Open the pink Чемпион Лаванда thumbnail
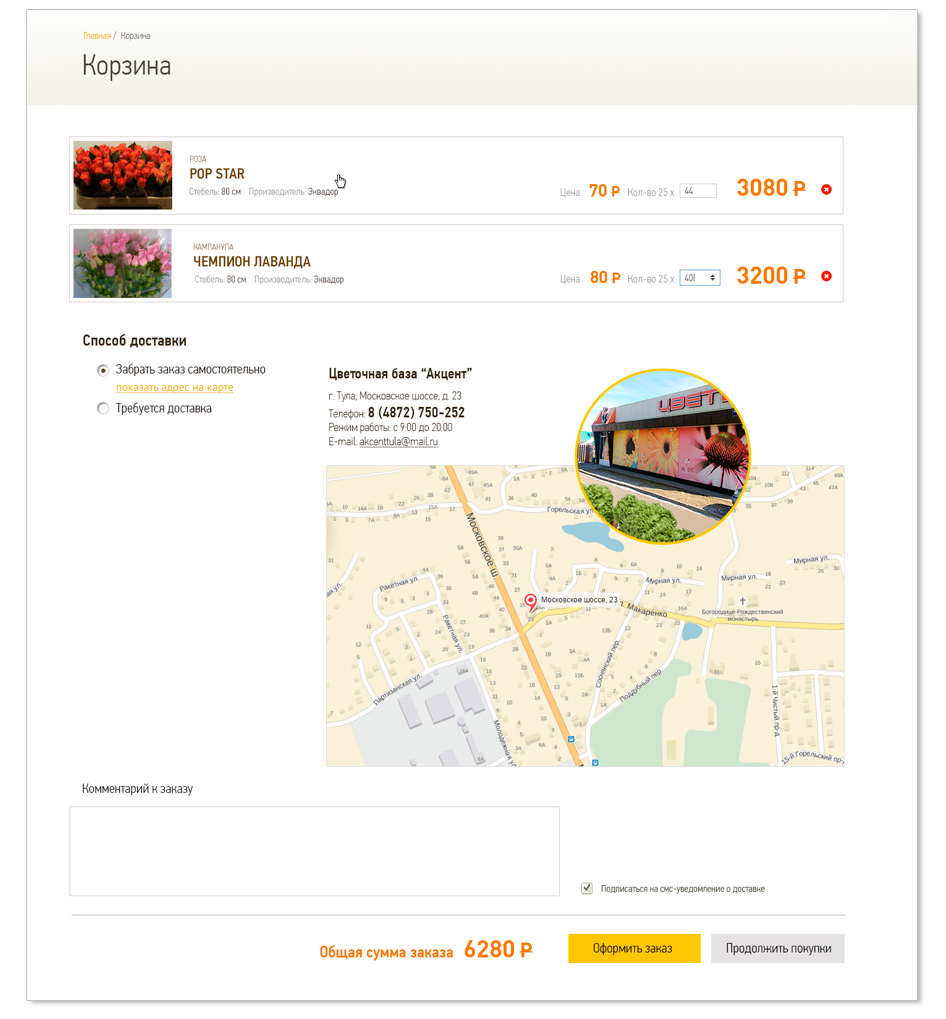 (x=123, y=263)
